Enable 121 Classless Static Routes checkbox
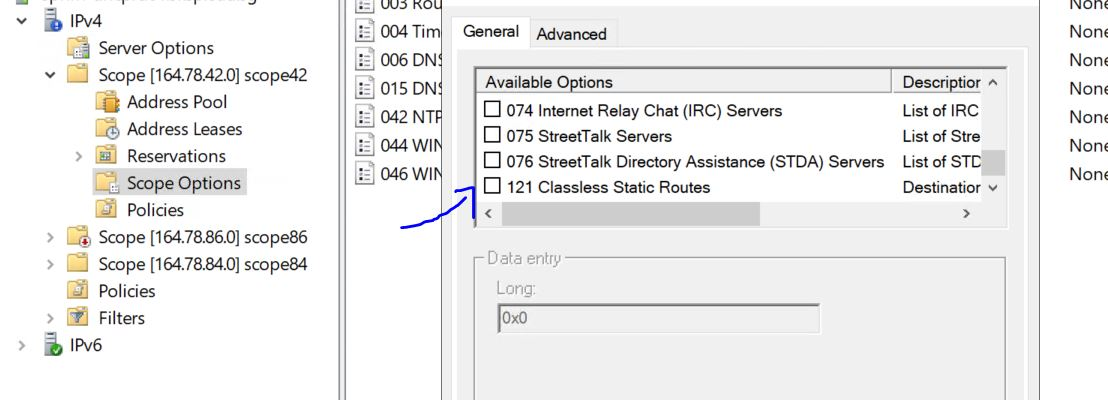The height and width of the screenshot is (400, 1108). (x=492, y=187)
